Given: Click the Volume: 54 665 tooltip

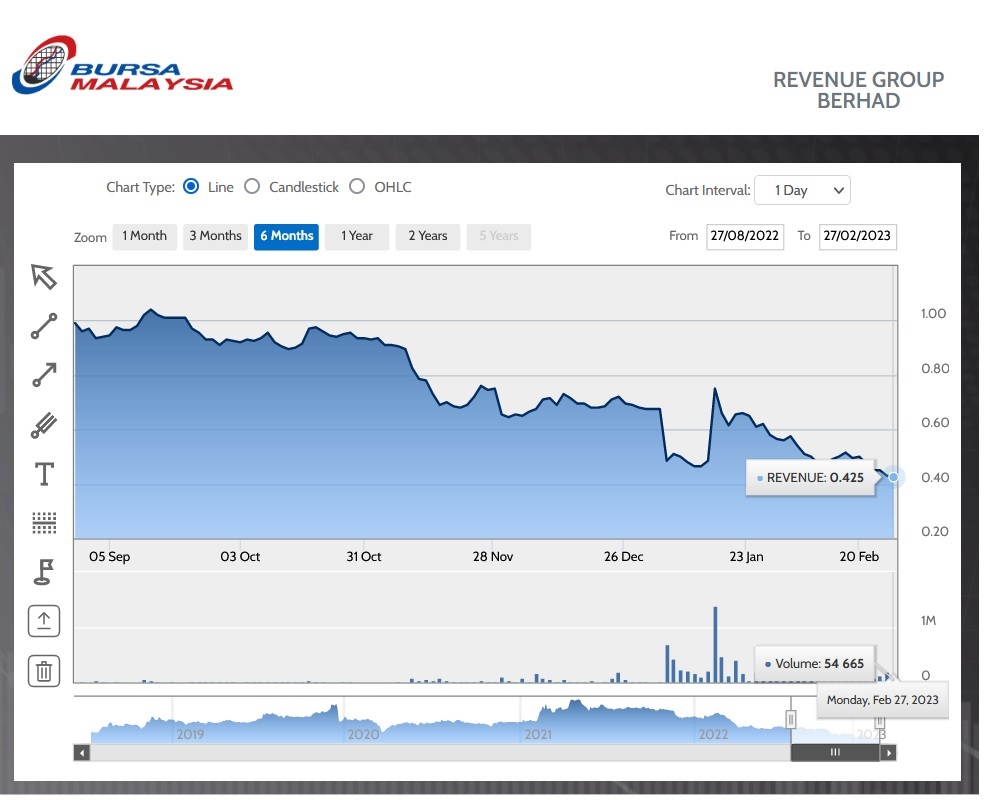Looking at the screenshot, I should (x=815, y=663).
